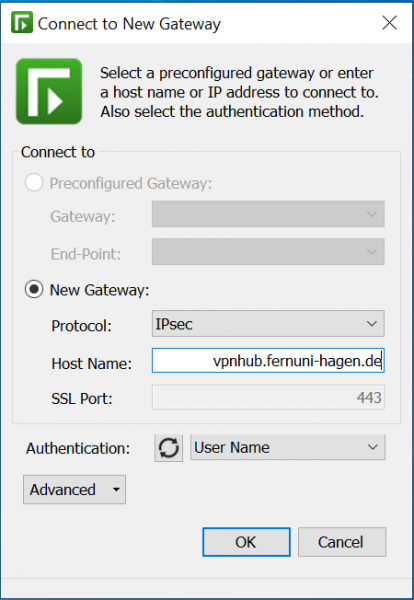The width and height of the screenshot is (414, 600).
Task: Open the disabled Gateway dropdown
Action: [268, 214]
